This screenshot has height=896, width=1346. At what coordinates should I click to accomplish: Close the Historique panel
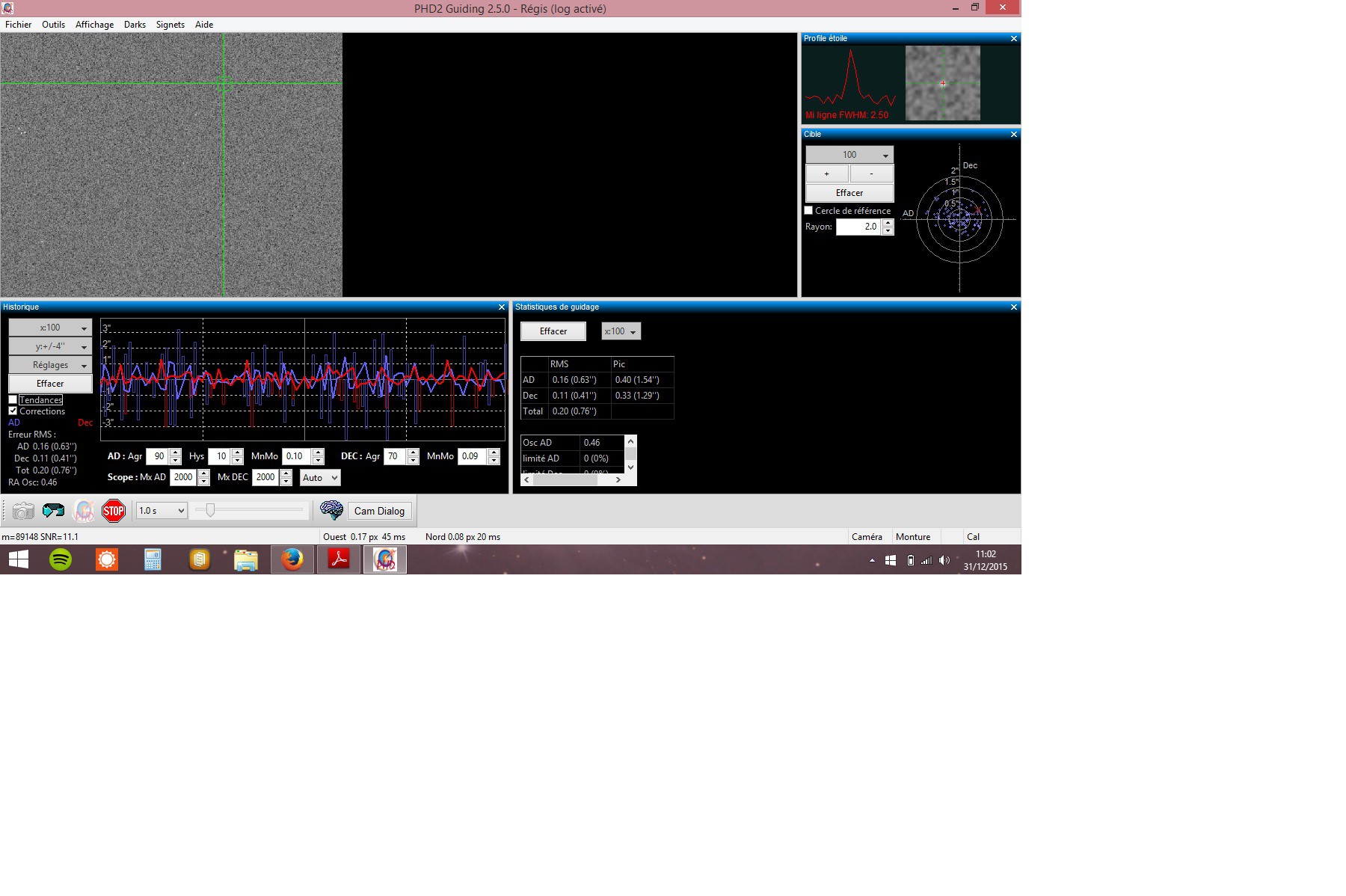point(502,307)
